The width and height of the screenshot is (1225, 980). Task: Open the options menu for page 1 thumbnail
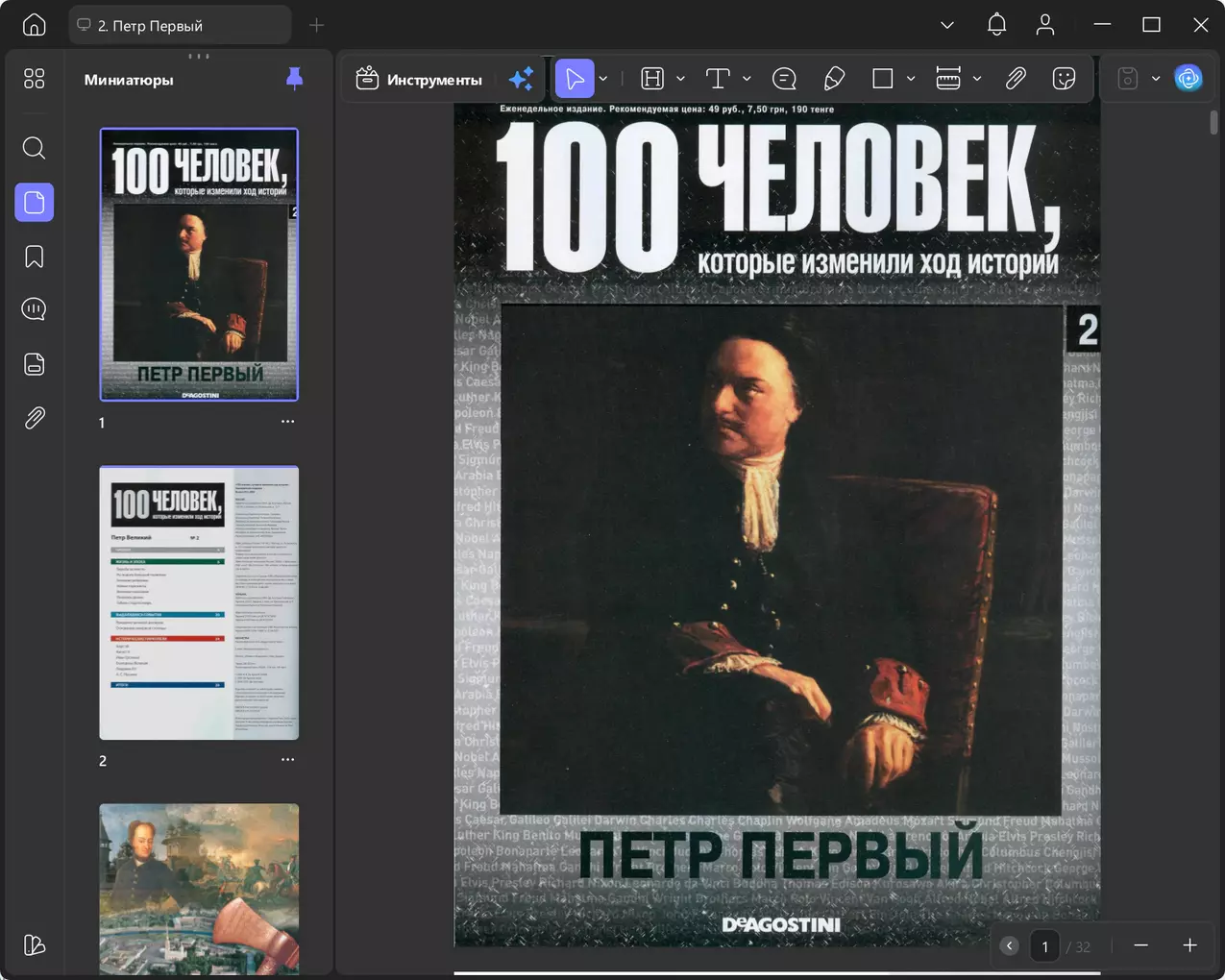click(x=288, y=422)
